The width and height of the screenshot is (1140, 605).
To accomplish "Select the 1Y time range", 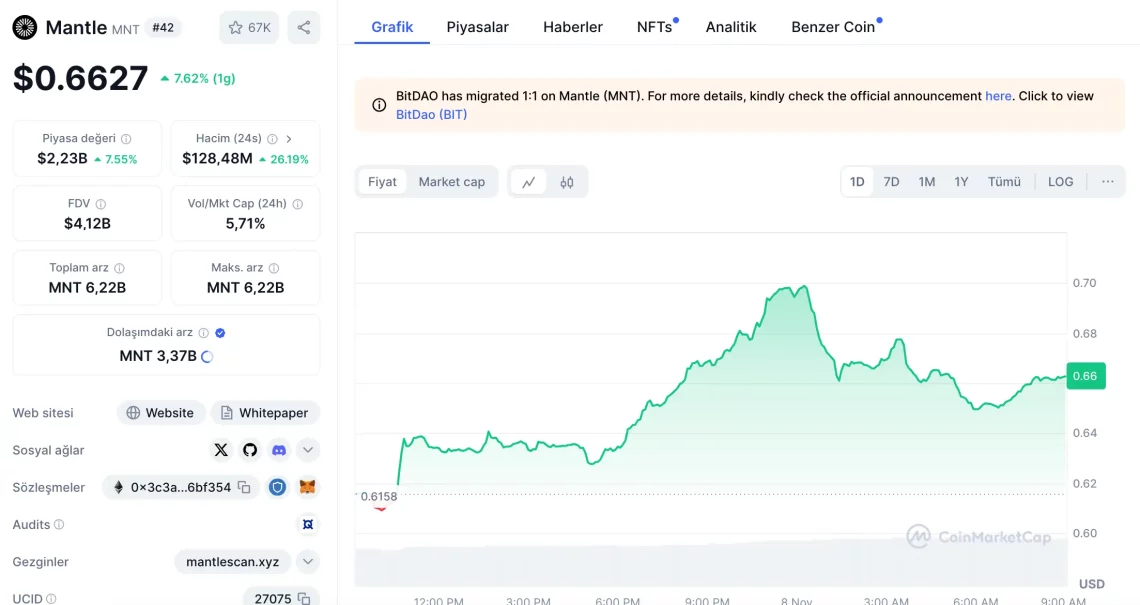I will (x=961, y=182).
